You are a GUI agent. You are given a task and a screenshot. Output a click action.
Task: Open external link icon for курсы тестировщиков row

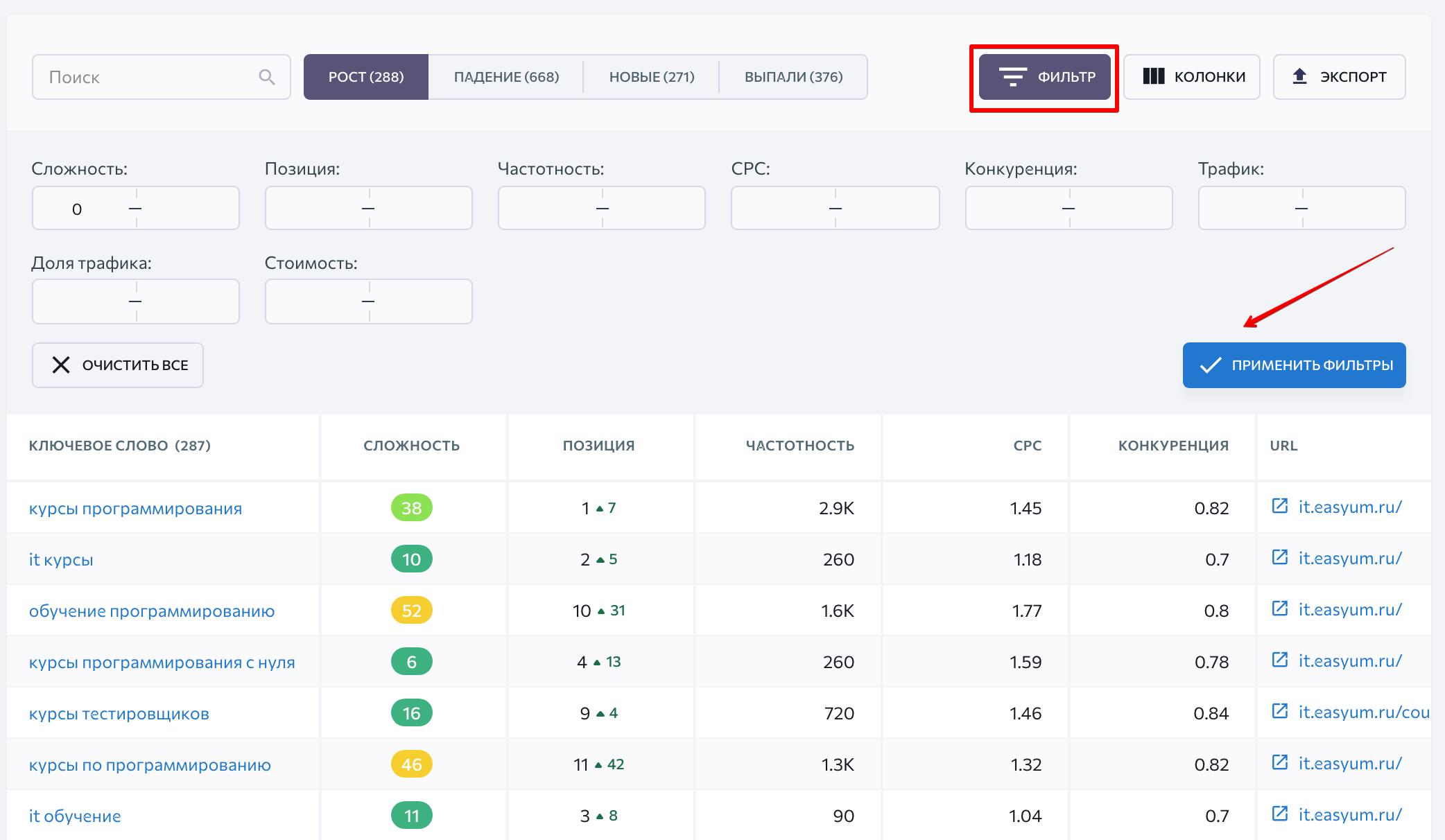[x=1280, y=711]
